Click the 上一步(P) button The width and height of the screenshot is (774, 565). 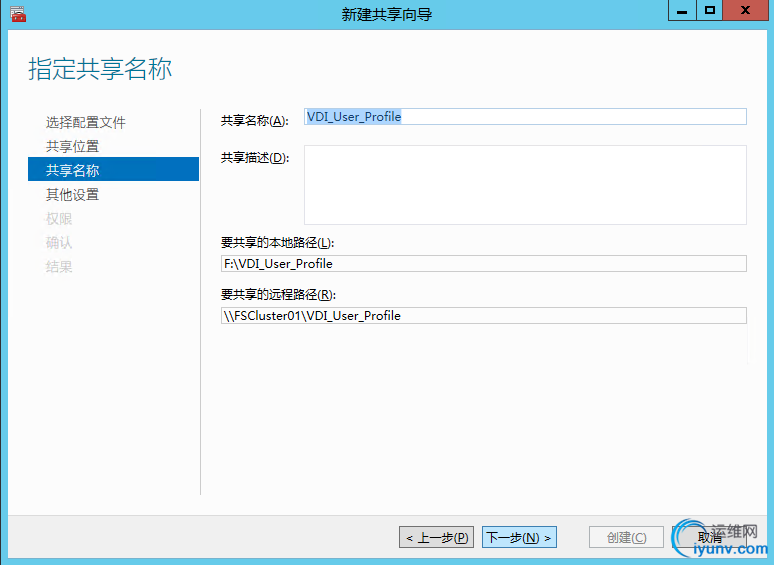[x=436, y=537]
